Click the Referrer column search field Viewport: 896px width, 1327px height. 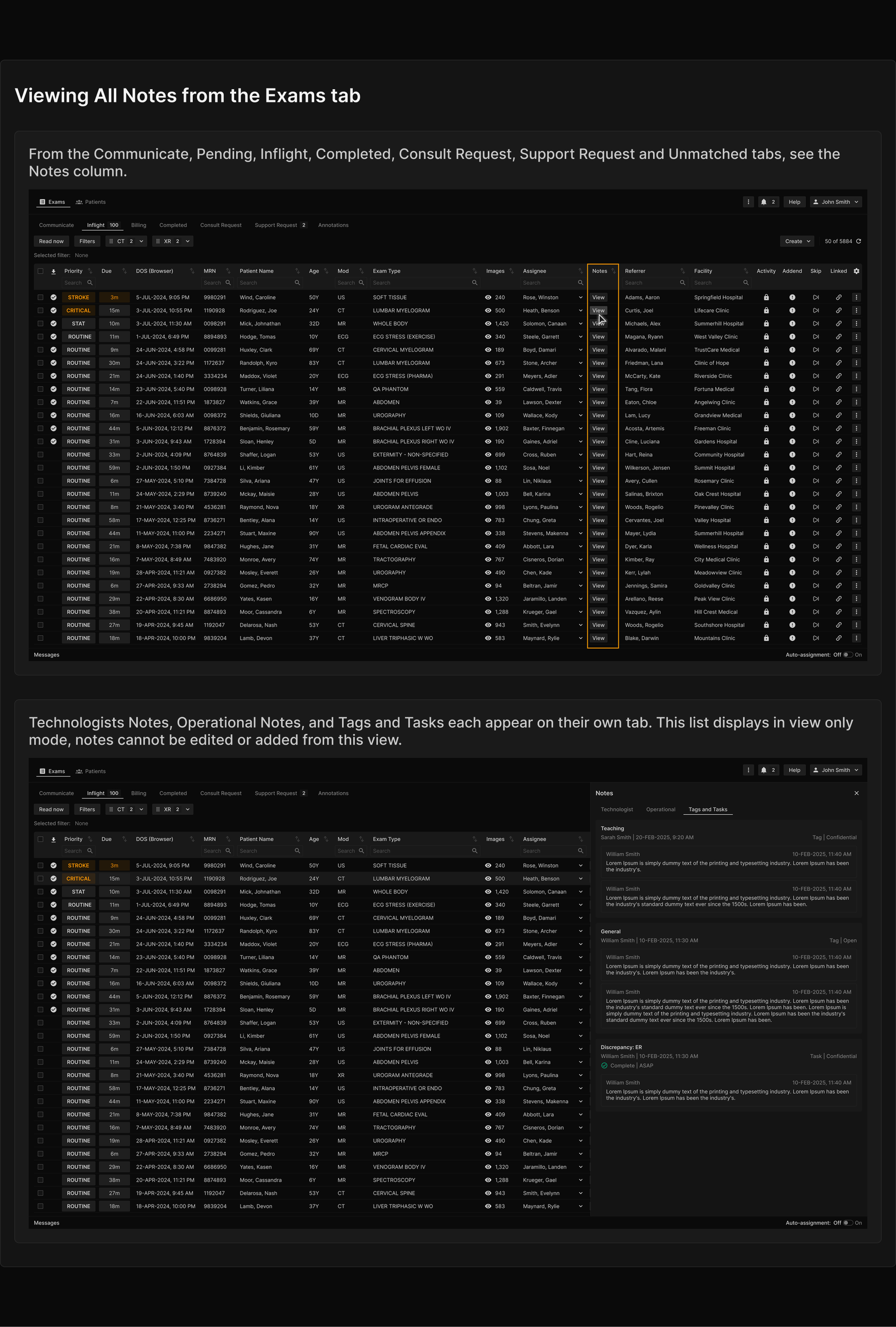click(654, 283)
